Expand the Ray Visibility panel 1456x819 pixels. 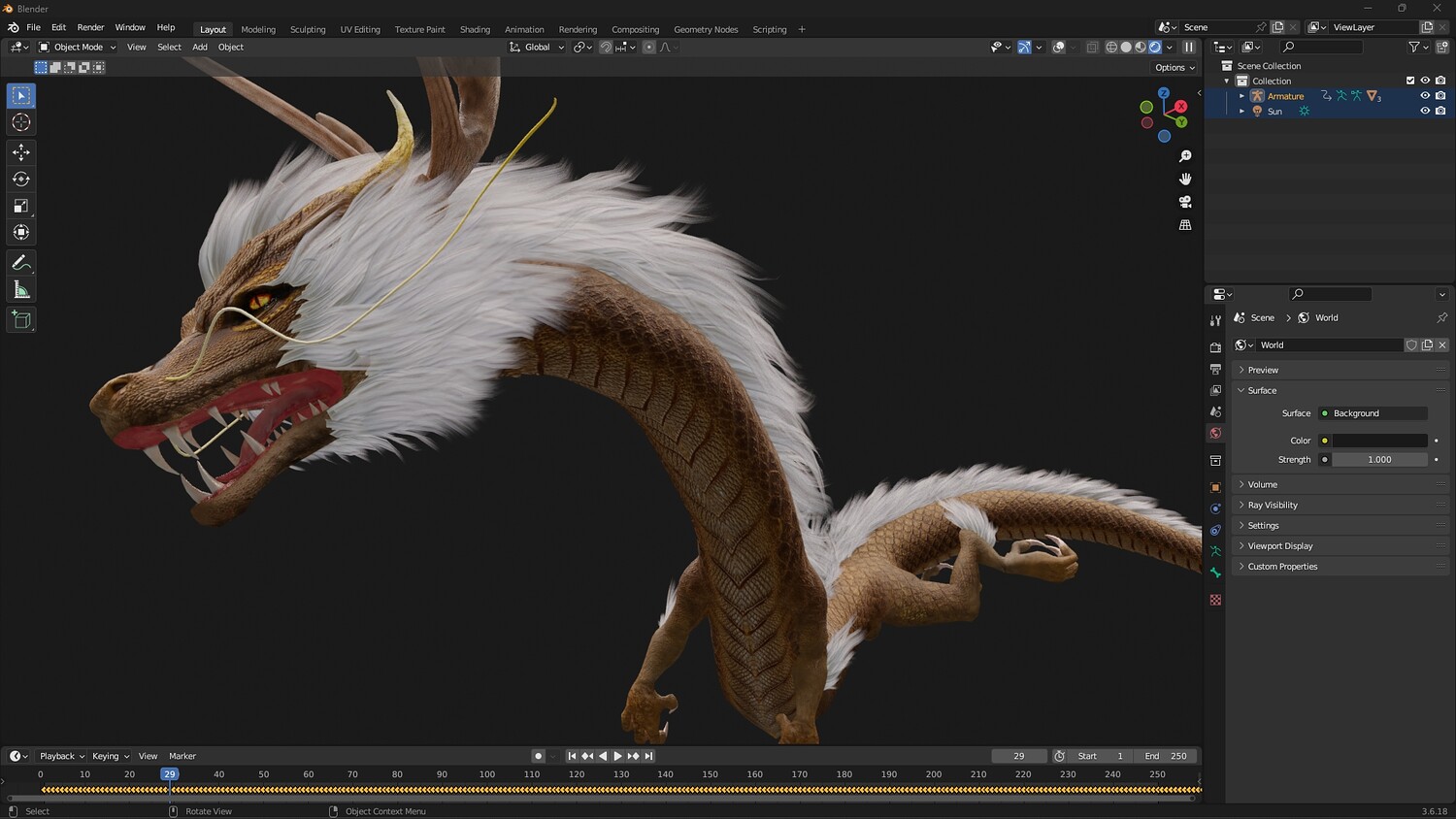tap(1272, 505)
